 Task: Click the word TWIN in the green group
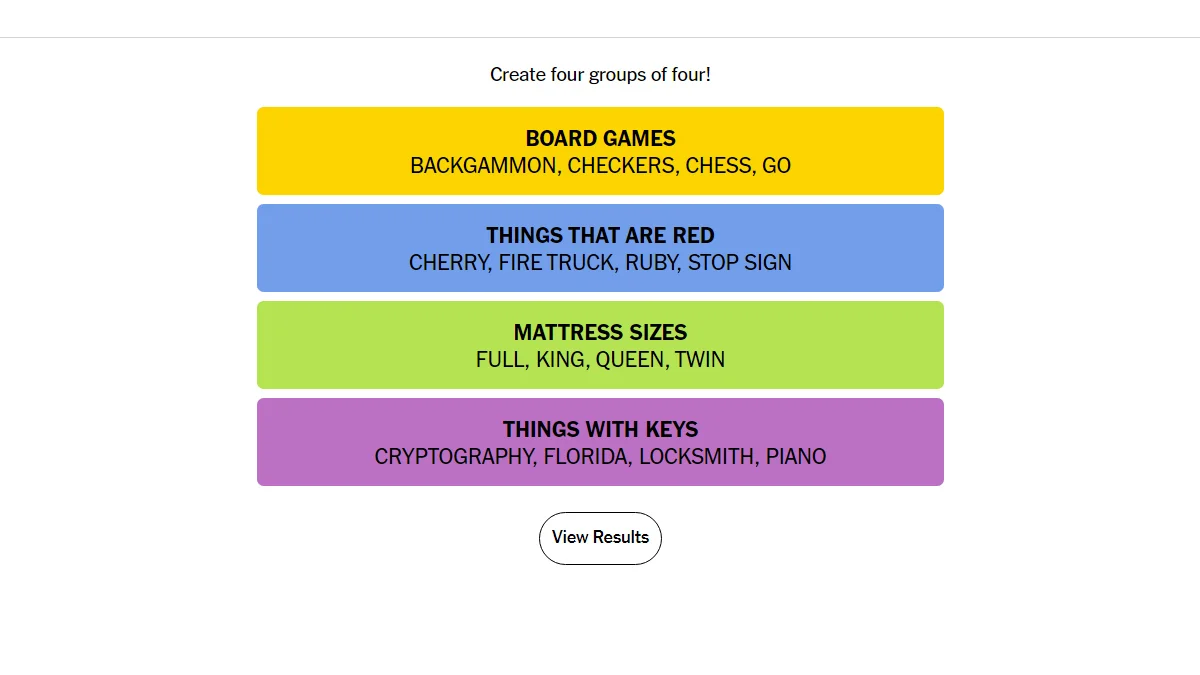tap(700, 360)
